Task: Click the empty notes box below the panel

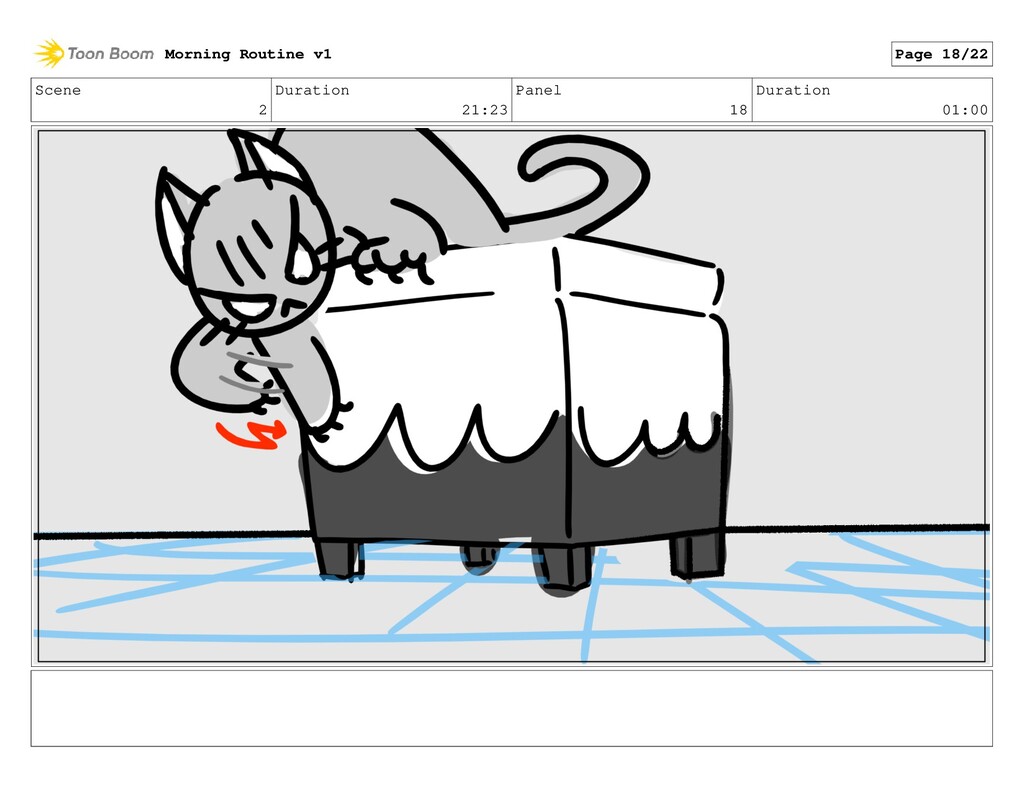Action: 511,708
